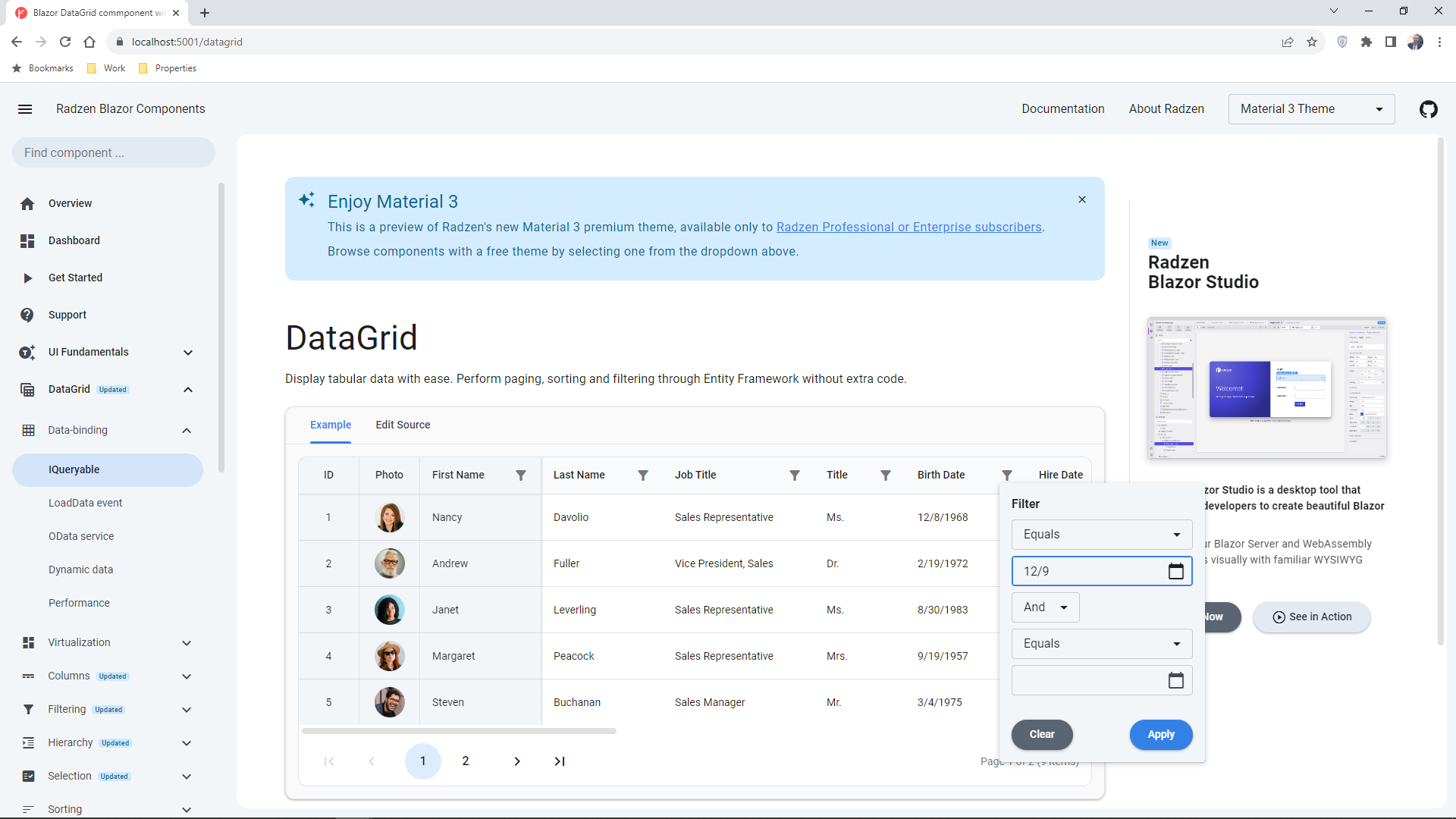Image resolution: width=1456 pixels, height=819 pixels.
Task: Open a new browser tab
Action: pos(205,13)
